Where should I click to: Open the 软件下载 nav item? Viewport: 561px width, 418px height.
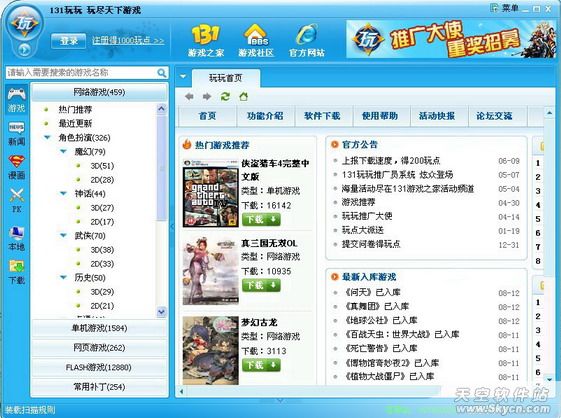[322, 116]
